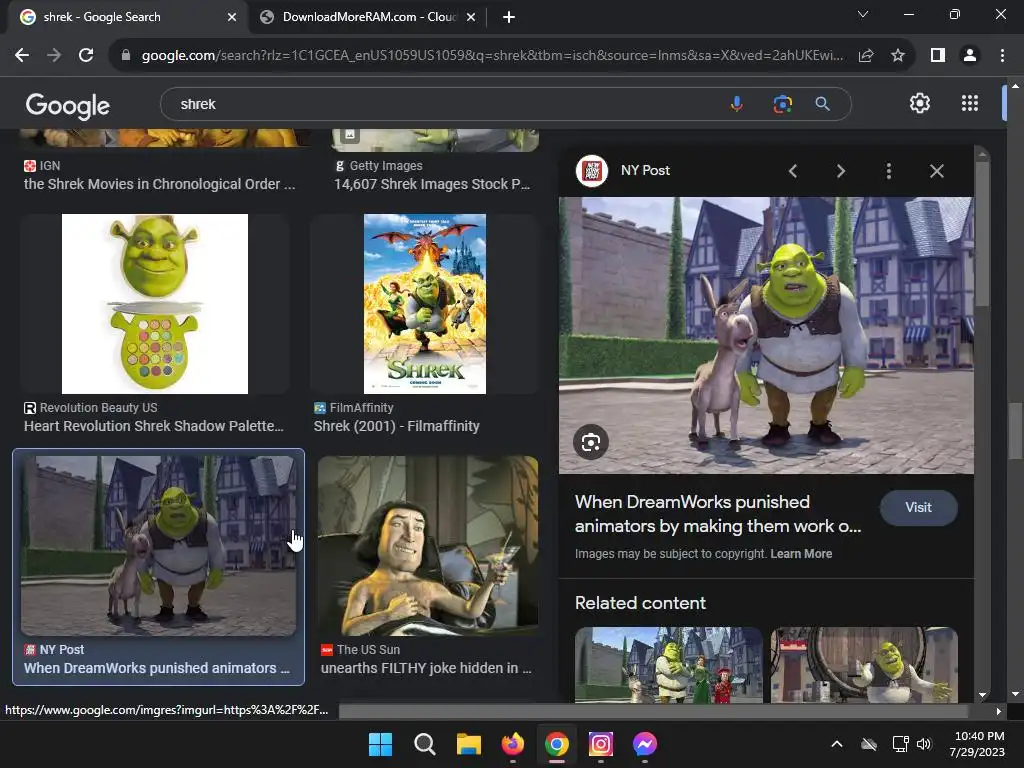Click unearths FILTHY joke hidden caption

426,668
